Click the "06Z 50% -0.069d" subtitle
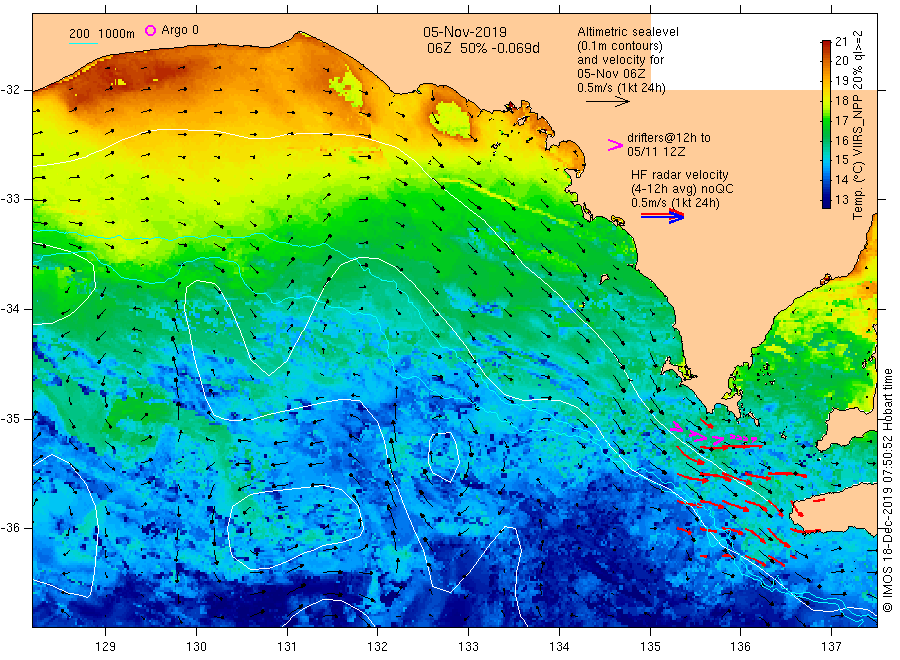 483,48
